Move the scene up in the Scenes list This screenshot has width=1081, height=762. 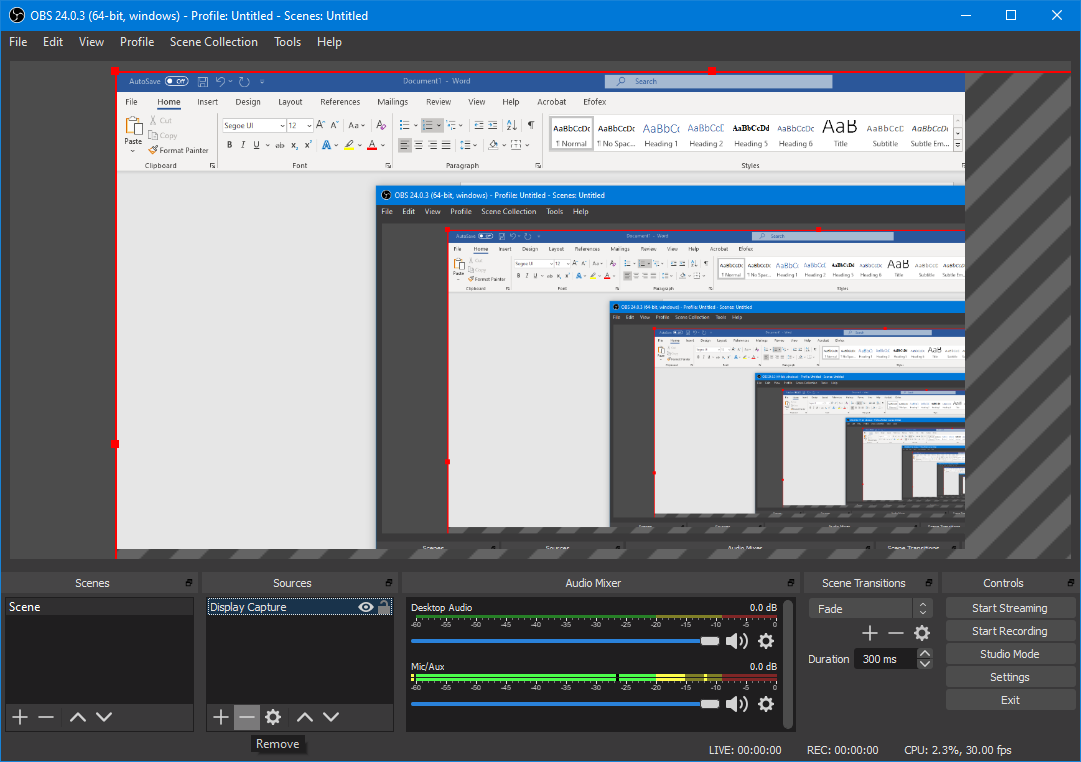pos(78,717)
